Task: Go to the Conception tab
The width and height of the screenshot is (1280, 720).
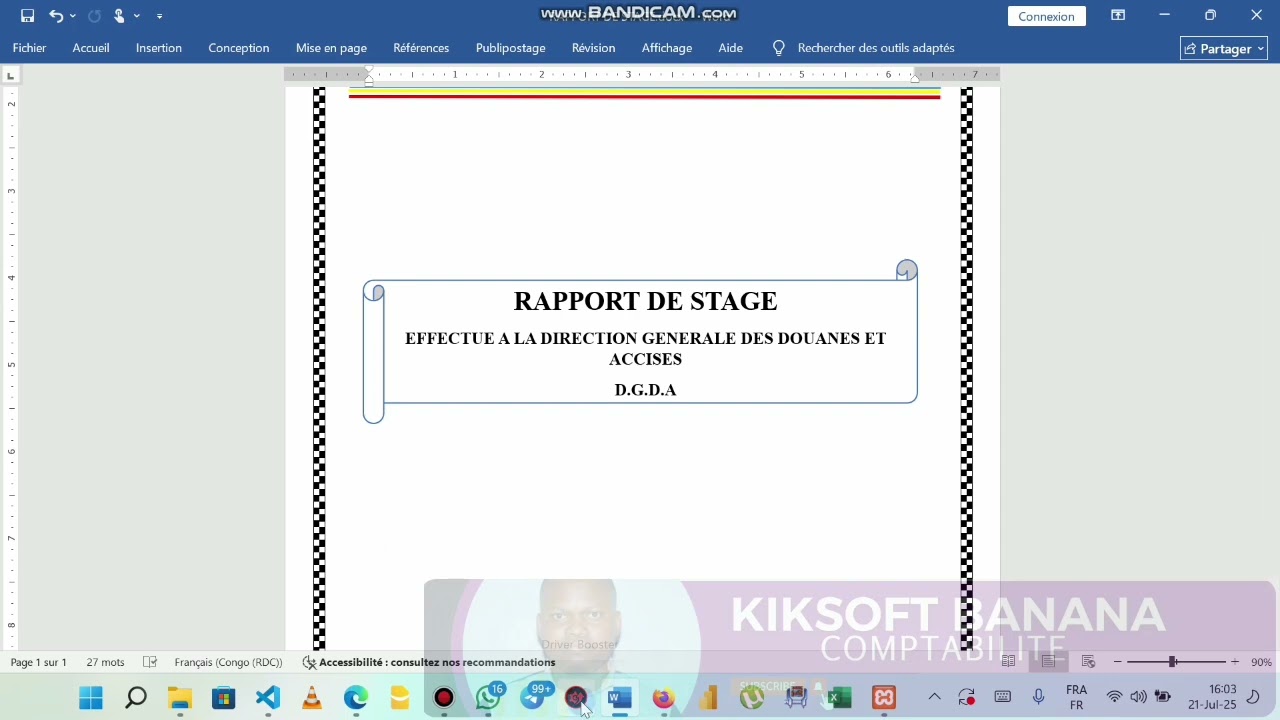Action: click(x=239, y=48)
